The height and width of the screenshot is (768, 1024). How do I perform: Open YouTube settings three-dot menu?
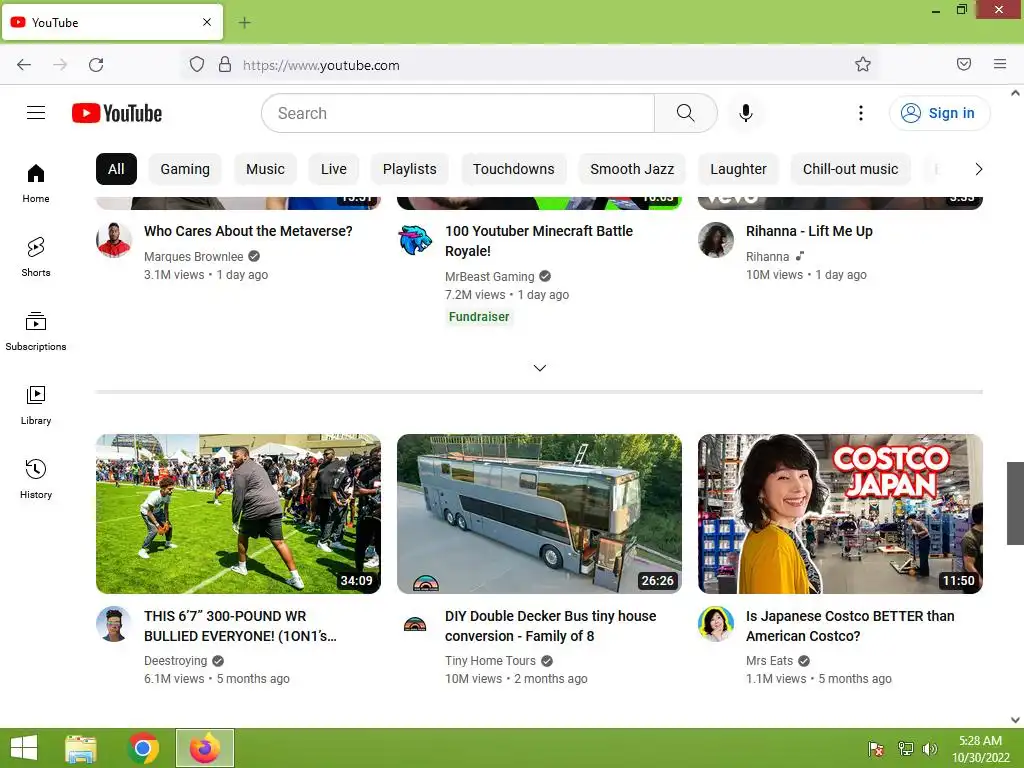tap(861, 113)
